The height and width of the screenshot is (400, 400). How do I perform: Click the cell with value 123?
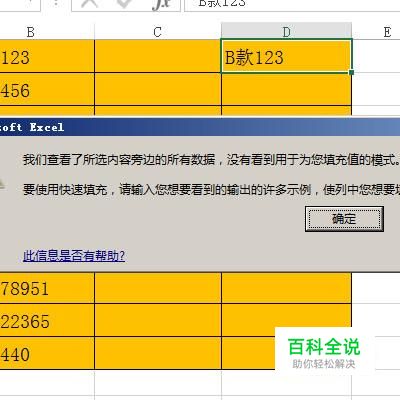click(47, 56)
